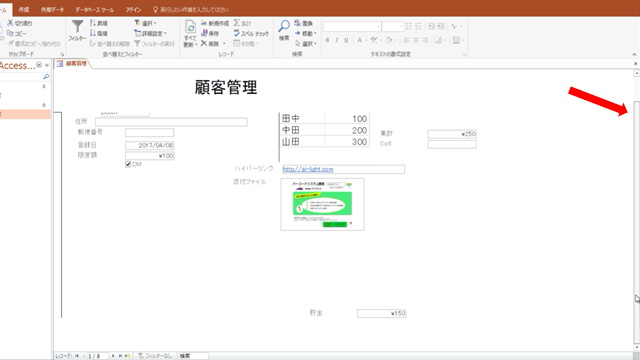
Task: Open the More (その他) records dropdown
Action: coord(246,43)
